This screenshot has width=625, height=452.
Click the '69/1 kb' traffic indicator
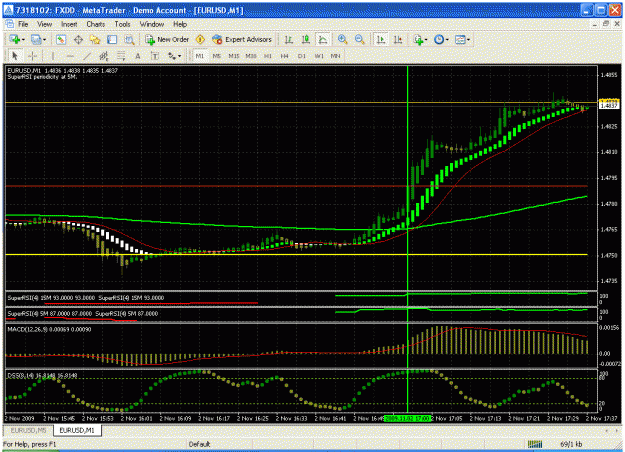coord(571,444)
